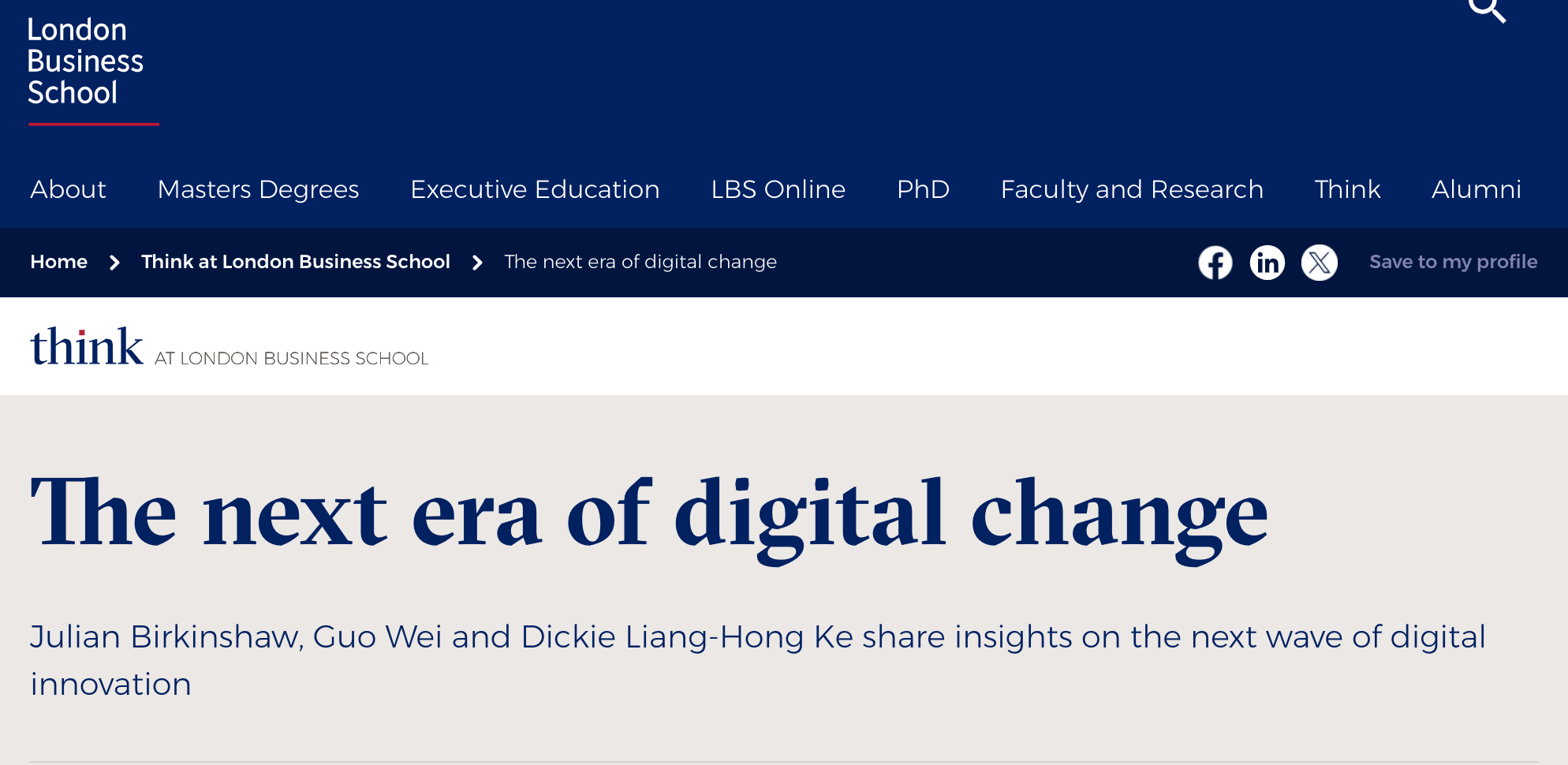This screenshot has width=1568, height=765.
Task: Click Save to my profile
Action: (1453, 262)
